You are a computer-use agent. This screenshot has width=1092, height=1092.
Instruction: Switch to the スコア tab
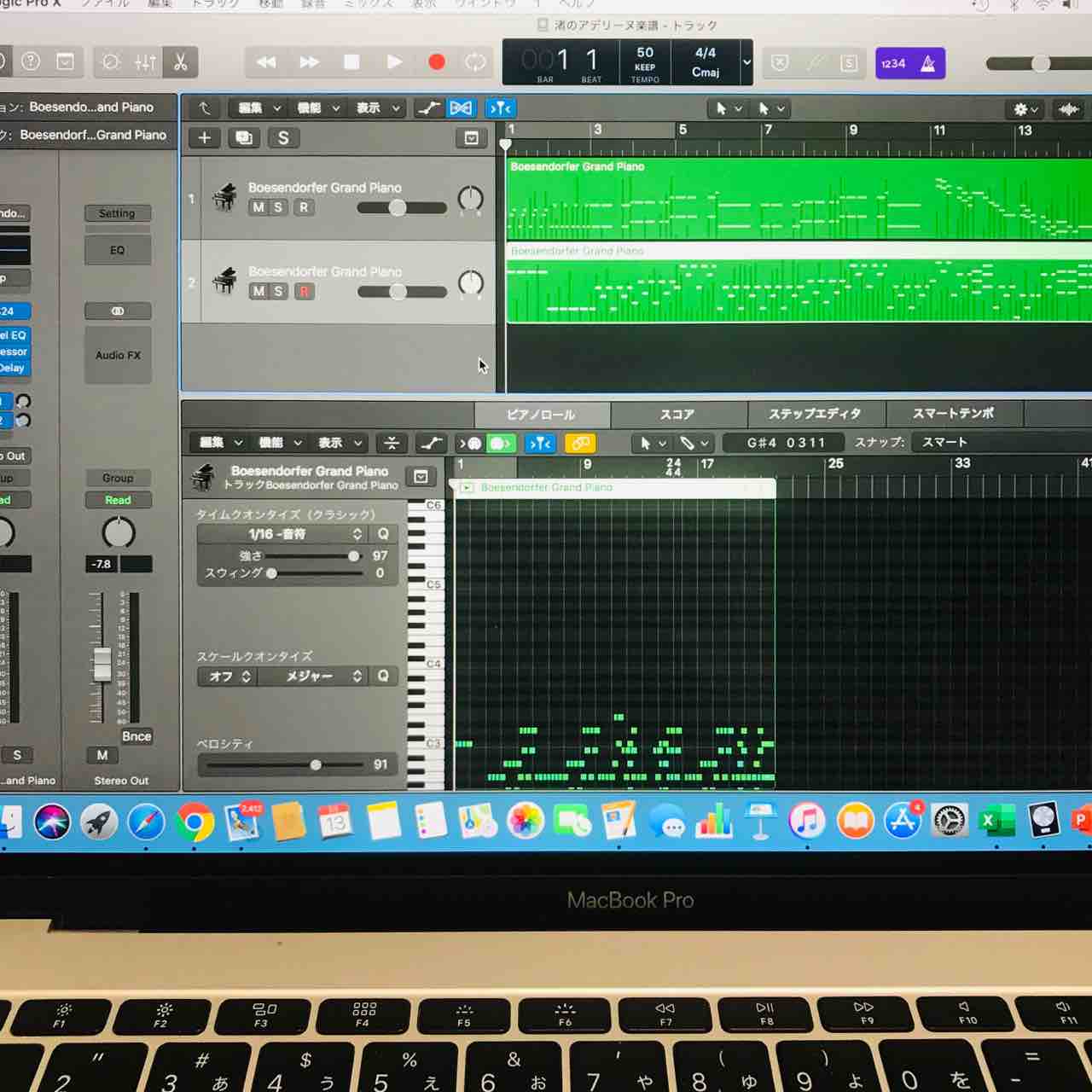(x=677, y=415)
